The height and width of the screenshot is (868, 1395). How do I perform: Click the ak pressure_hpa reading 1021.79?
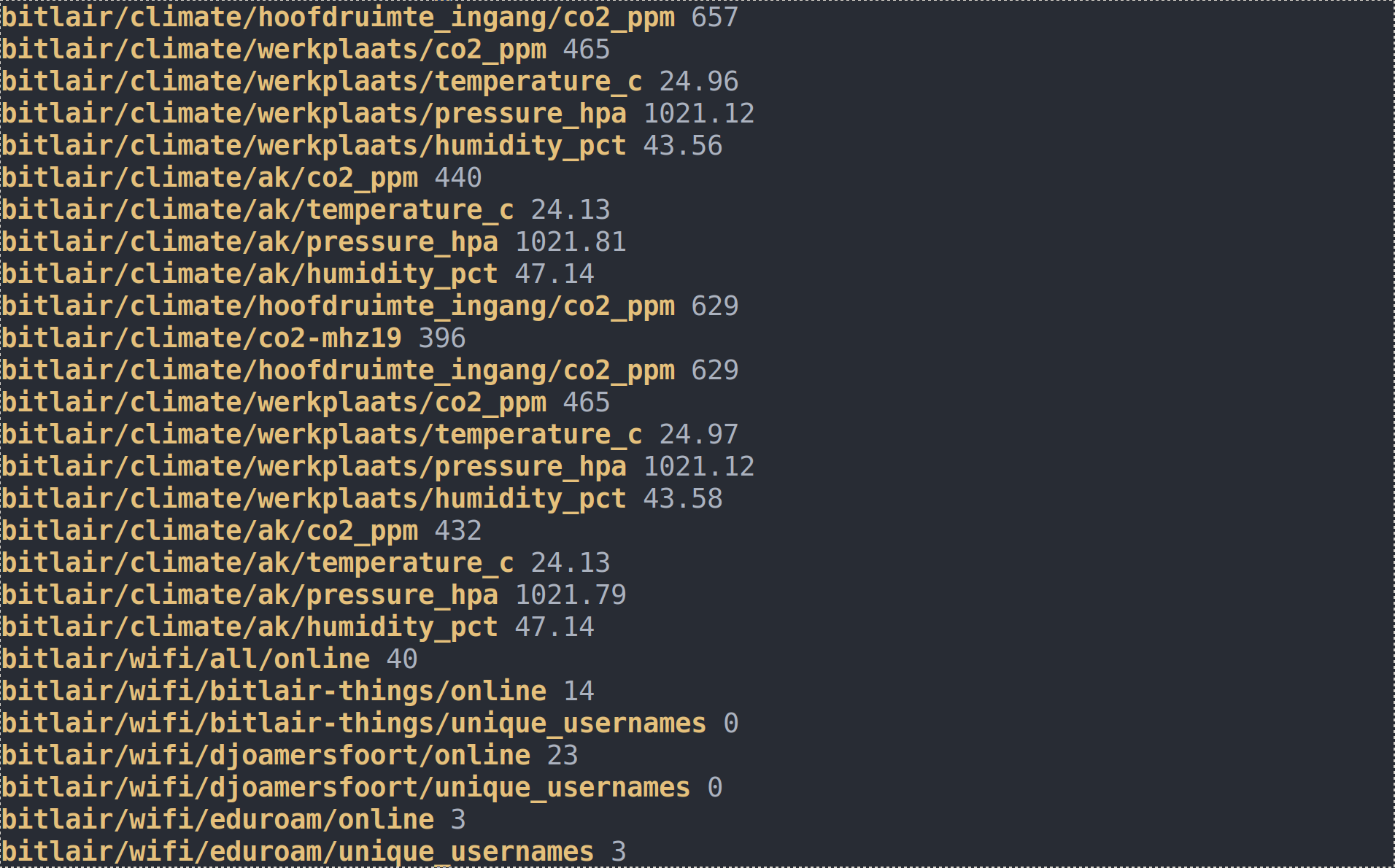(x=570, y=595)
